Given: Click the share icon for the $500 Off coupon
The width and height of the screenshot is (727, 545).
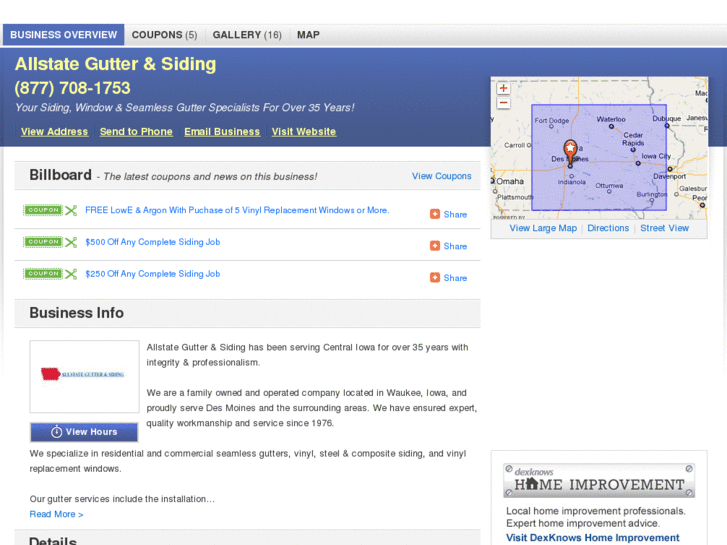Looking at the screenshot, I should [x=434, y=246].
